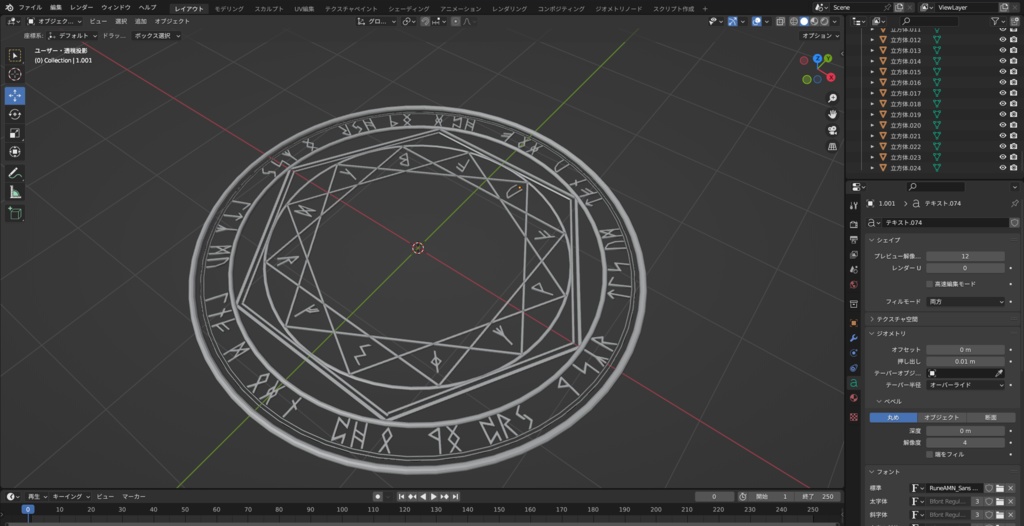Viewport: 1024px width, 526px height.
Task: Adjust the 押し出し 0.01 m field
Action: click(965, 361)
